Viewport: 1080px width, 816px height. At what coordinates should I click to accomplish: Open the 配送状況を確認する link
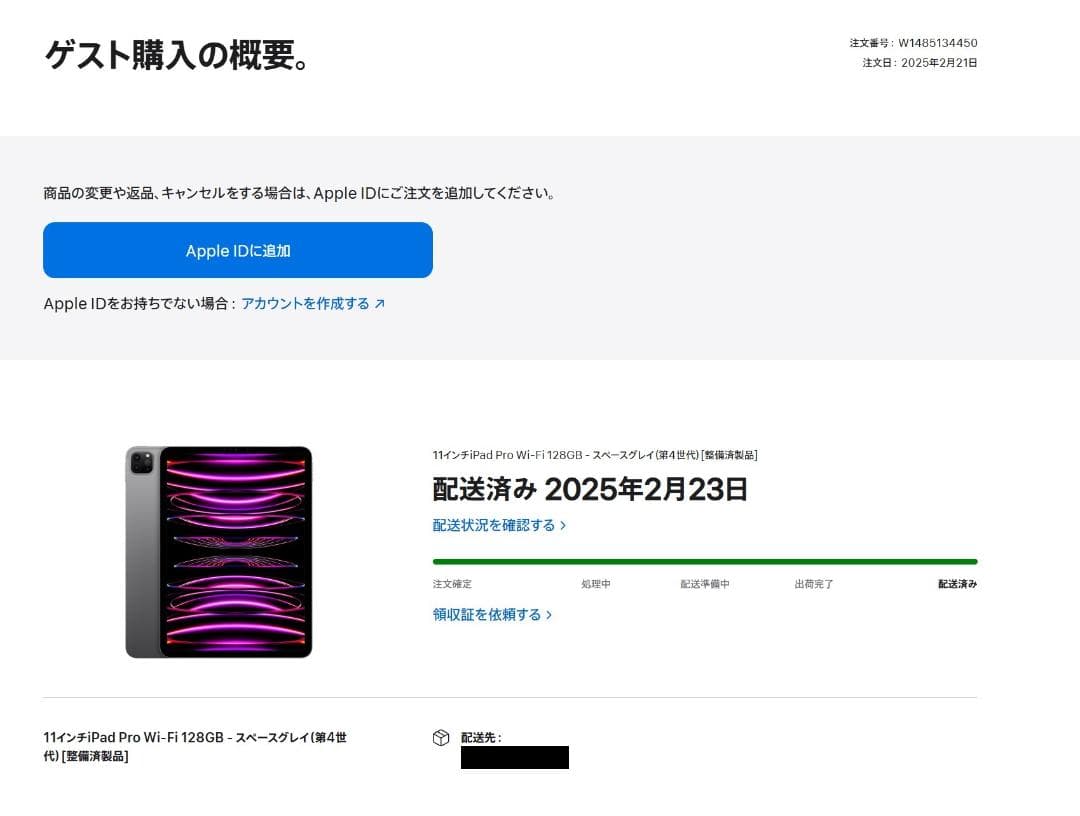pyautogui.click(x=493, y=524)
